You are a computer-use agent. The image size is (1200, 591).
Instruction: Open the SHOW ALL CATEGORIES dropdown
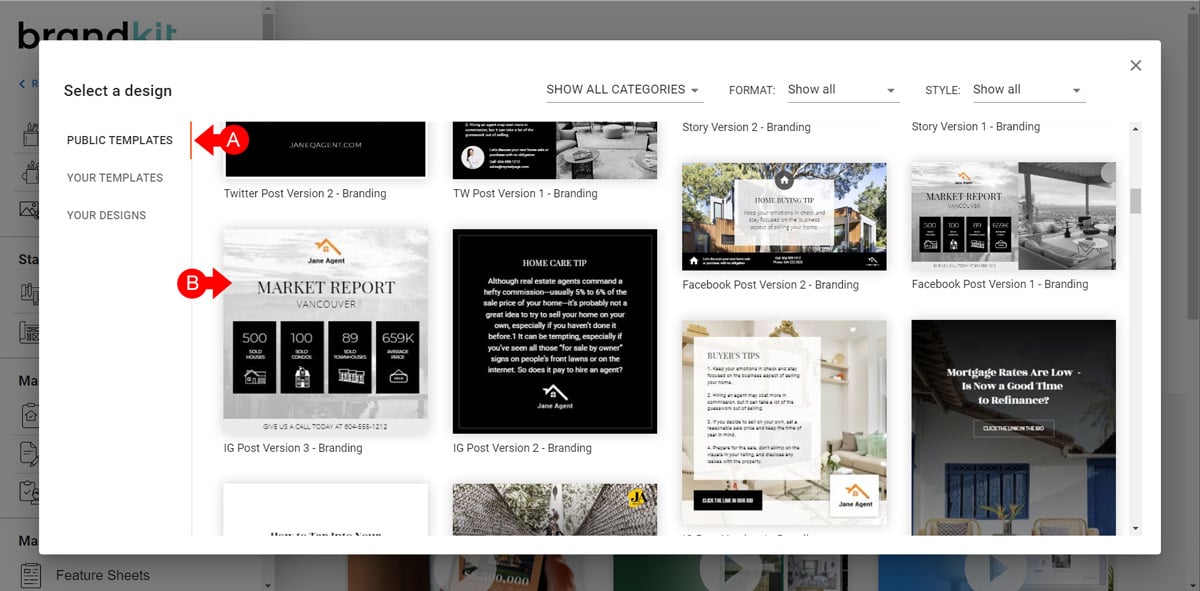click(x=624, y=89)
